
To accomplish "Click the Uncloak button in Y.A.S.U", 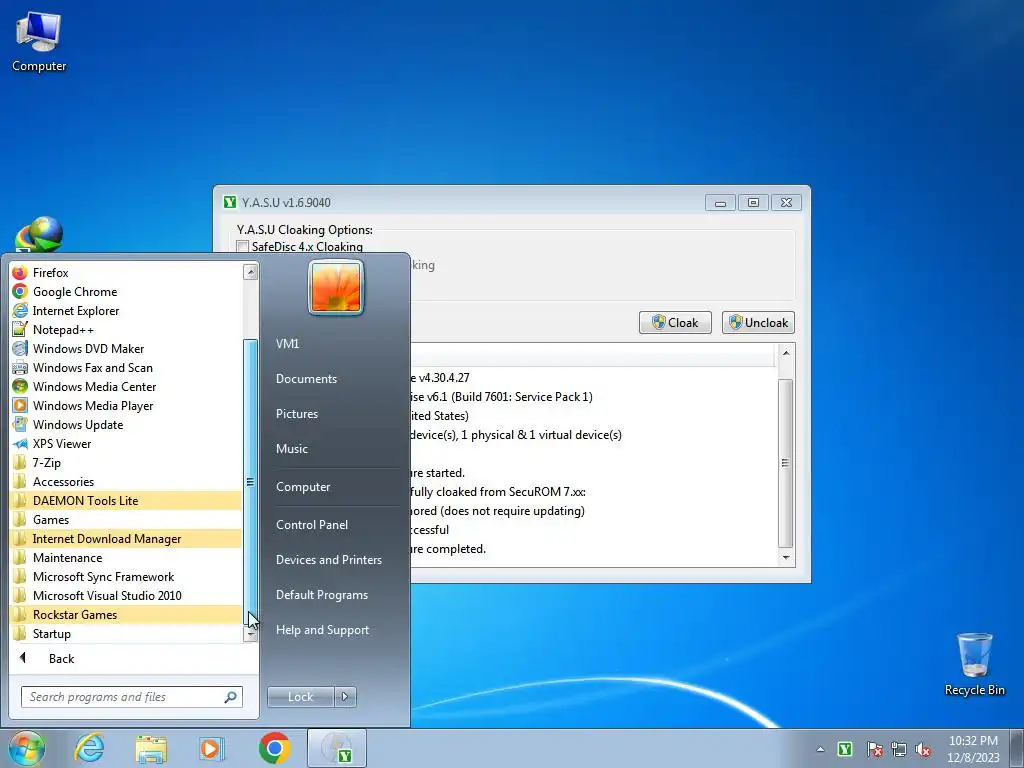I will (758, 323).
